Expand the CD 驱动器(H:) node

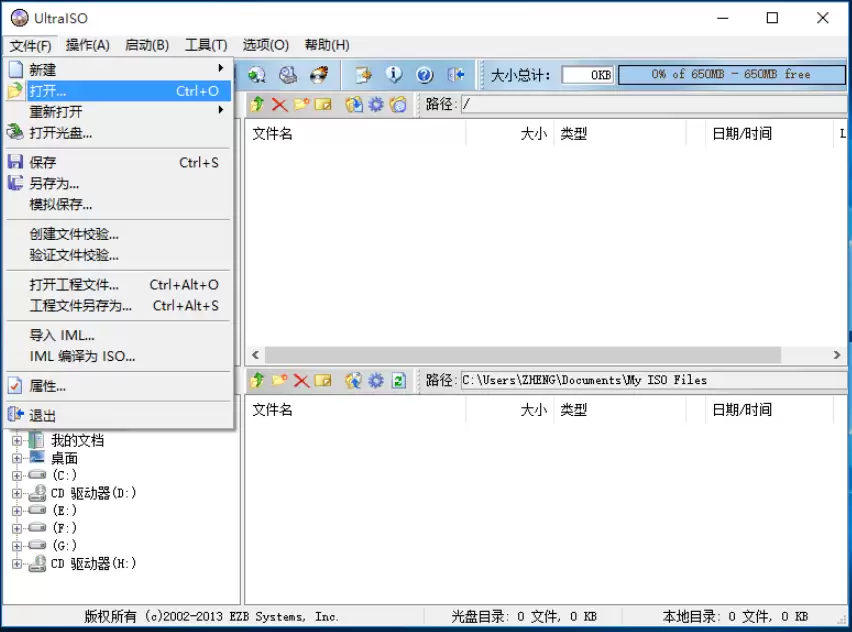[x=17, y=564]
